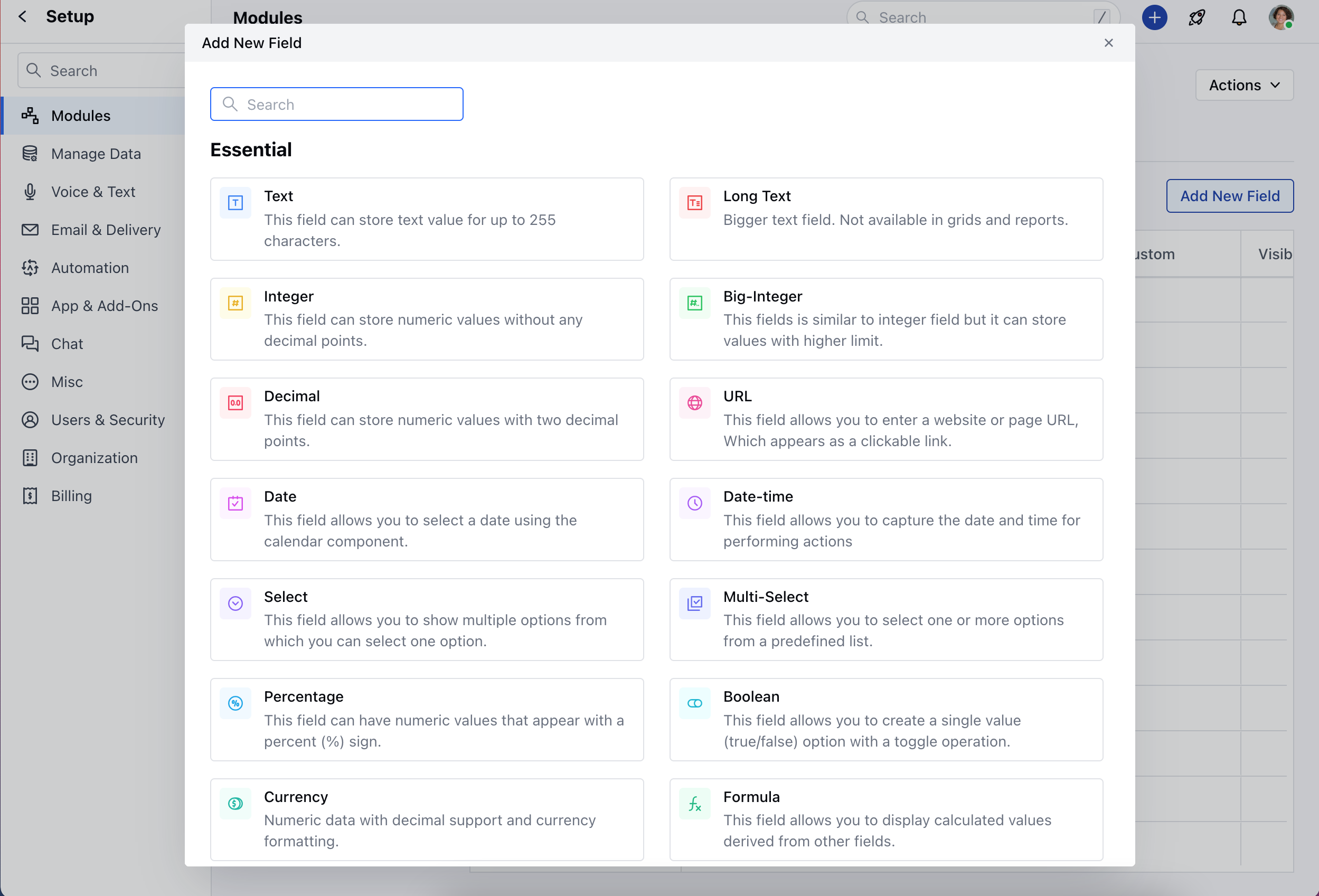Add the Select dropdown field type
The height and width of the screenshot is (896, 1319).
tap(426, 619)
